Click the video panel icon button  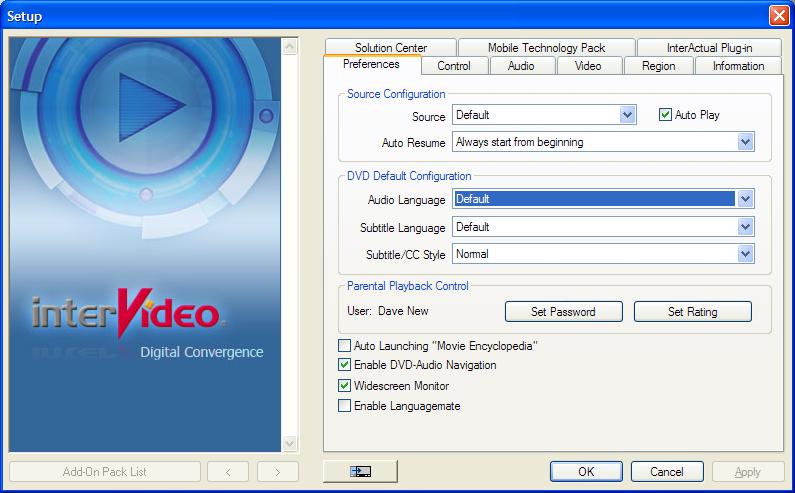point(360,472)
